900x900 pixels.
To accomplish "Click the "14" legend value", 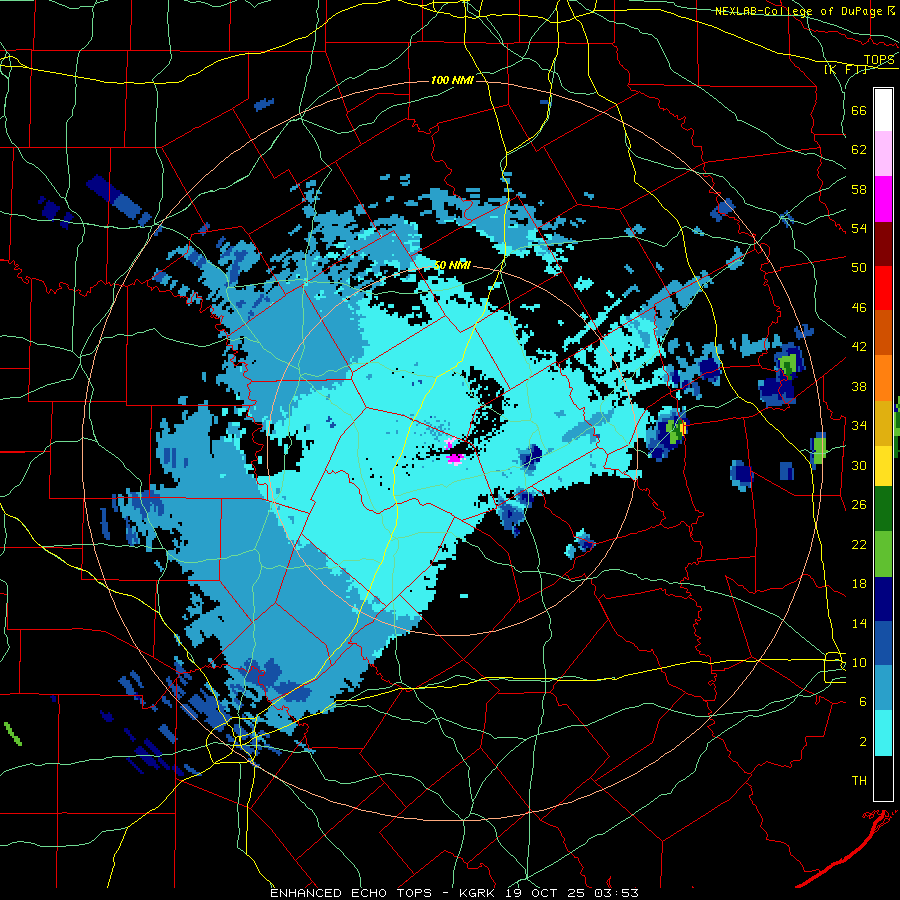I will (x=859, y=623).
